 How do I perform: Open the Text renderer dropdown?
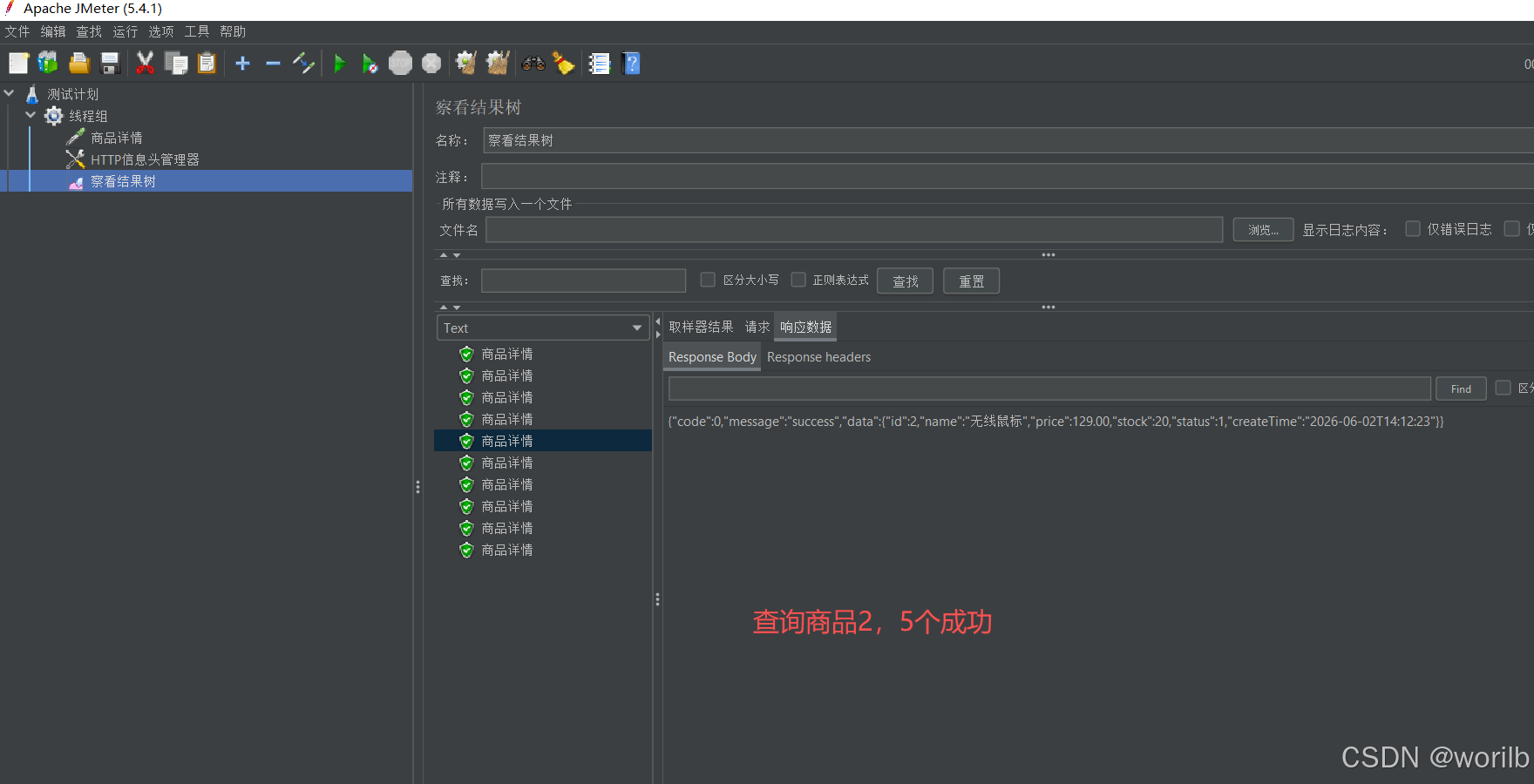click(x=542, y=328)
